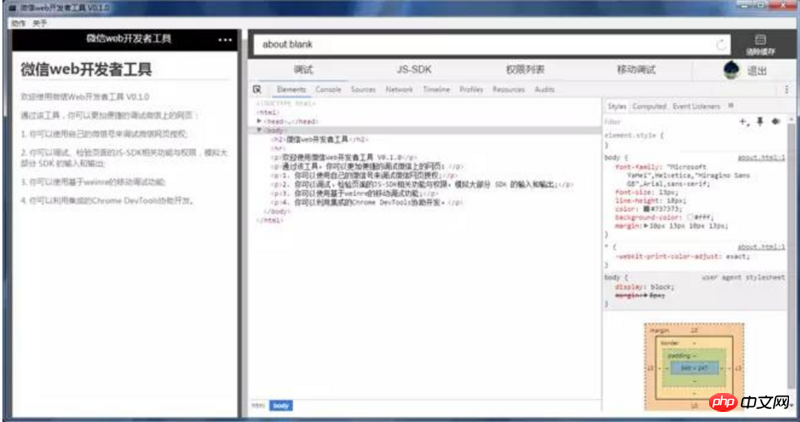Open the Audits panel tab
The height and width of the screenshot is (422, 800).
[544, 89]
